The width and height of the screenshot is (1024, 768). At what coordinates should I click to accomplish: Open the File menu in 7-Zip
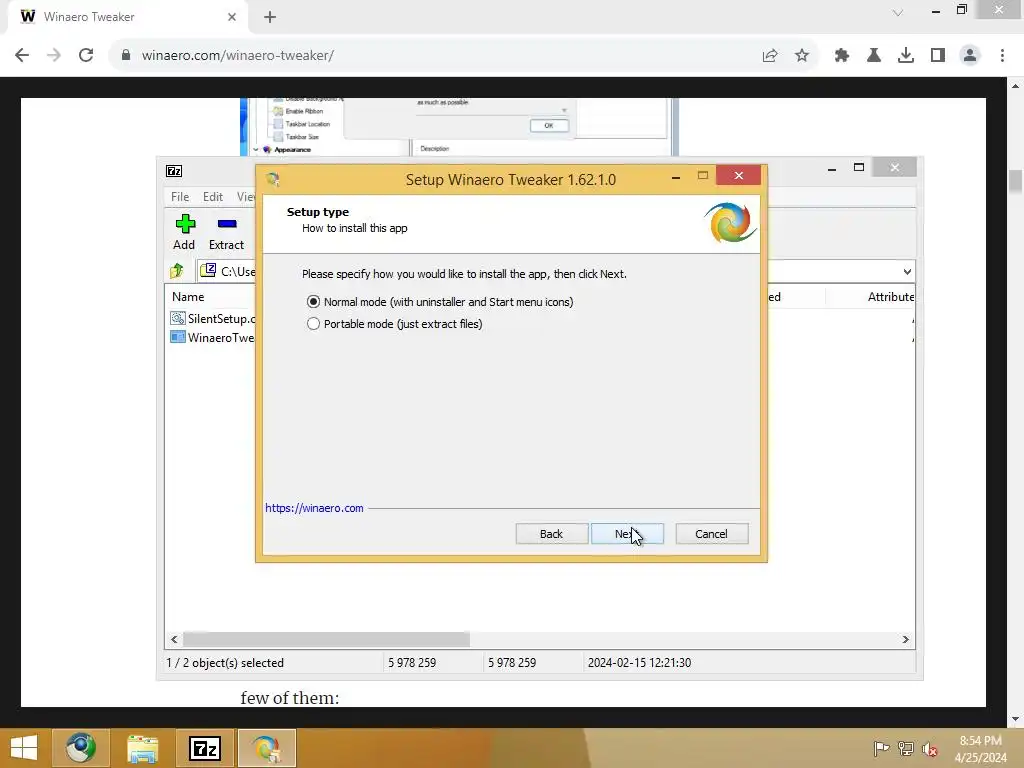point(180,197)
